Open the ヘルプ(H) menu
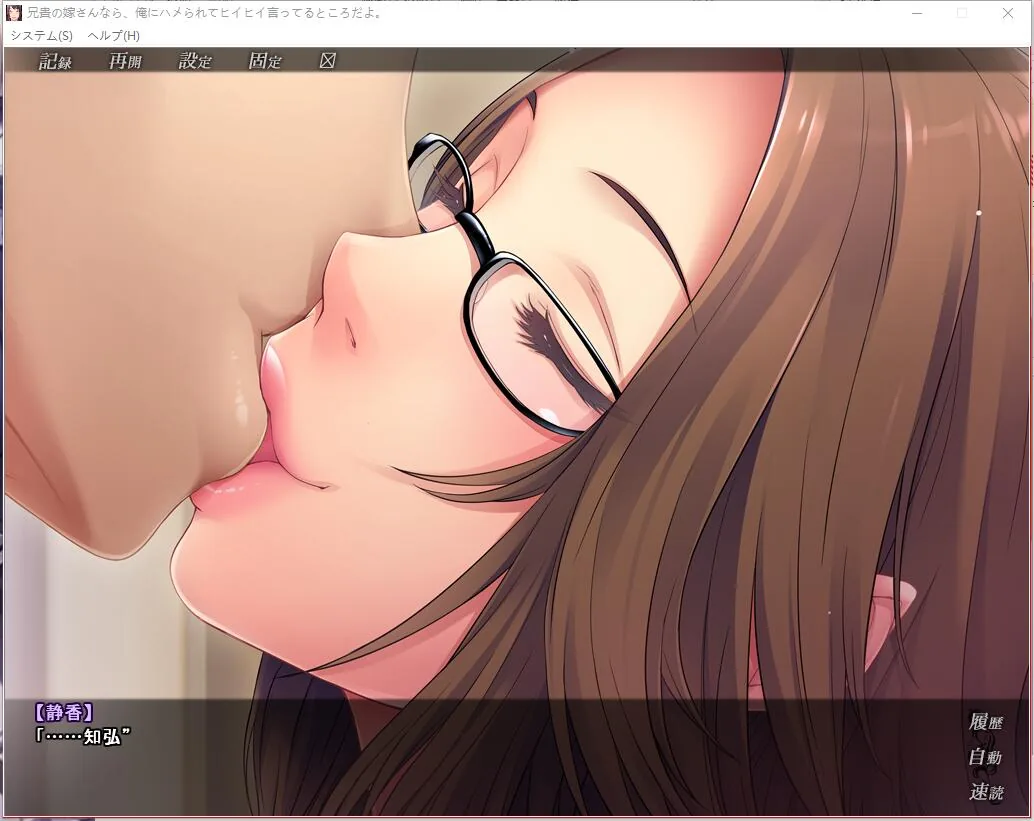This screenshot has height=821, width=1034. 113,36
